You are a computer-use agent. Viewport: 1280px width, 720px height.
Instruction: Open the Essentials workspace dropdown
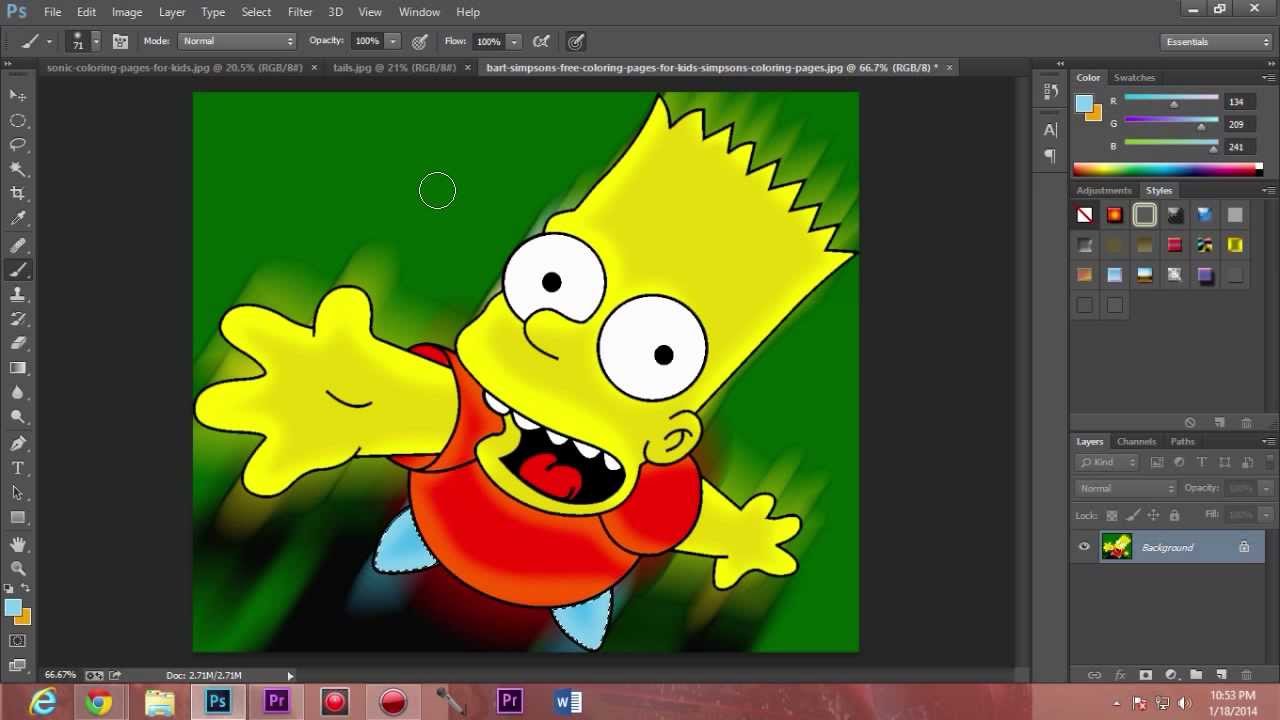click(x=1217, y=41)
